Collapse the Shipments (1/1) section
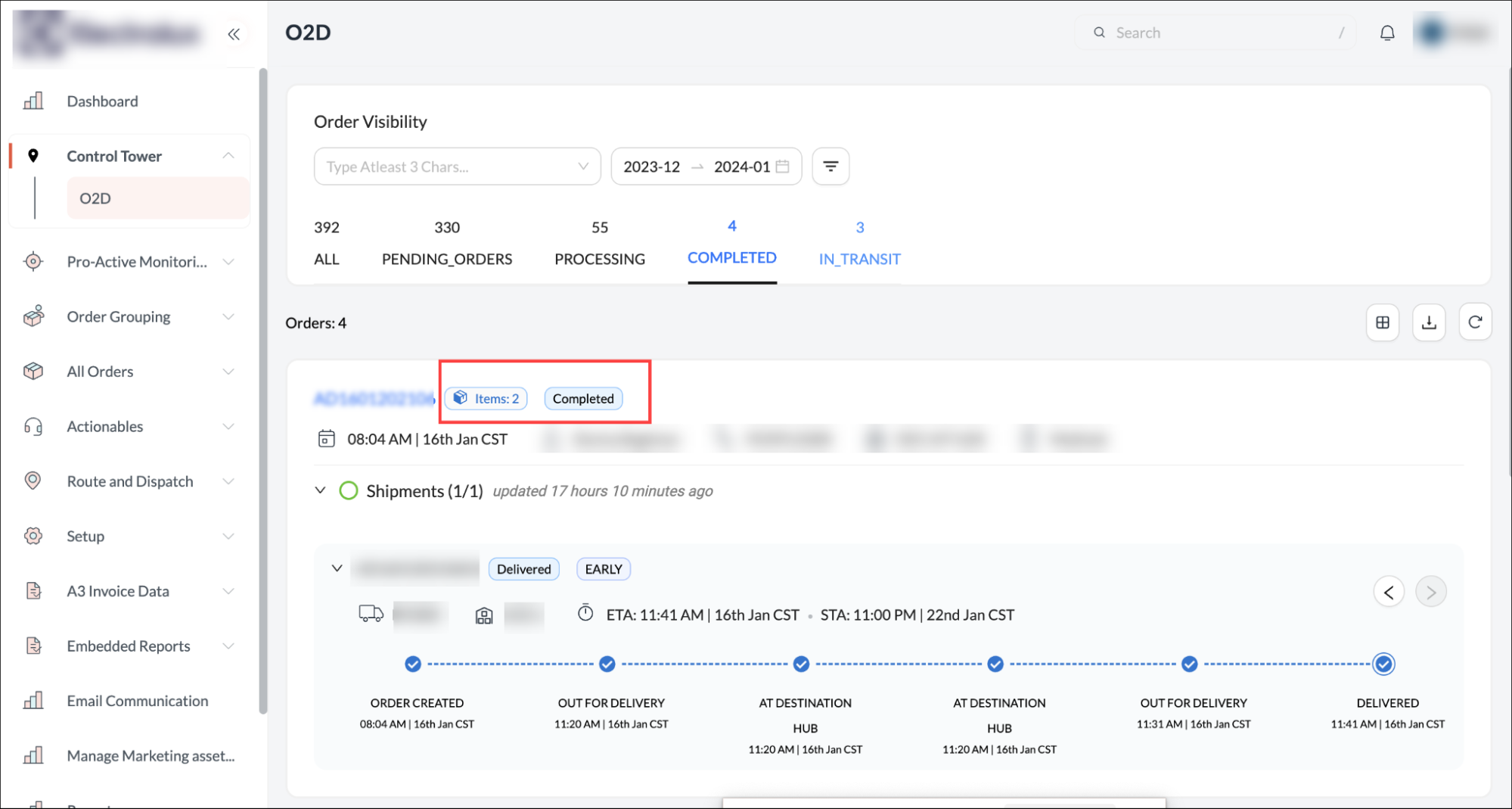The width and height of the screenshot is (1512, 809). coord(321,490)
